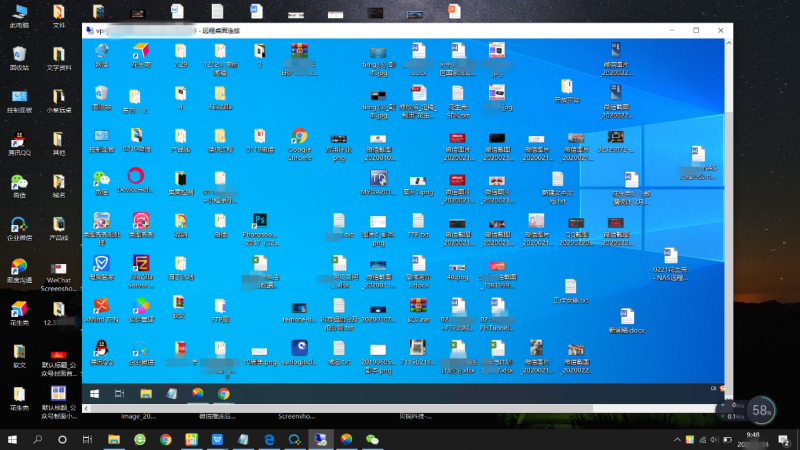Click WeChat icon in the local taskbar
This screenshot has height=450, width=800.
tap(373, 439)
